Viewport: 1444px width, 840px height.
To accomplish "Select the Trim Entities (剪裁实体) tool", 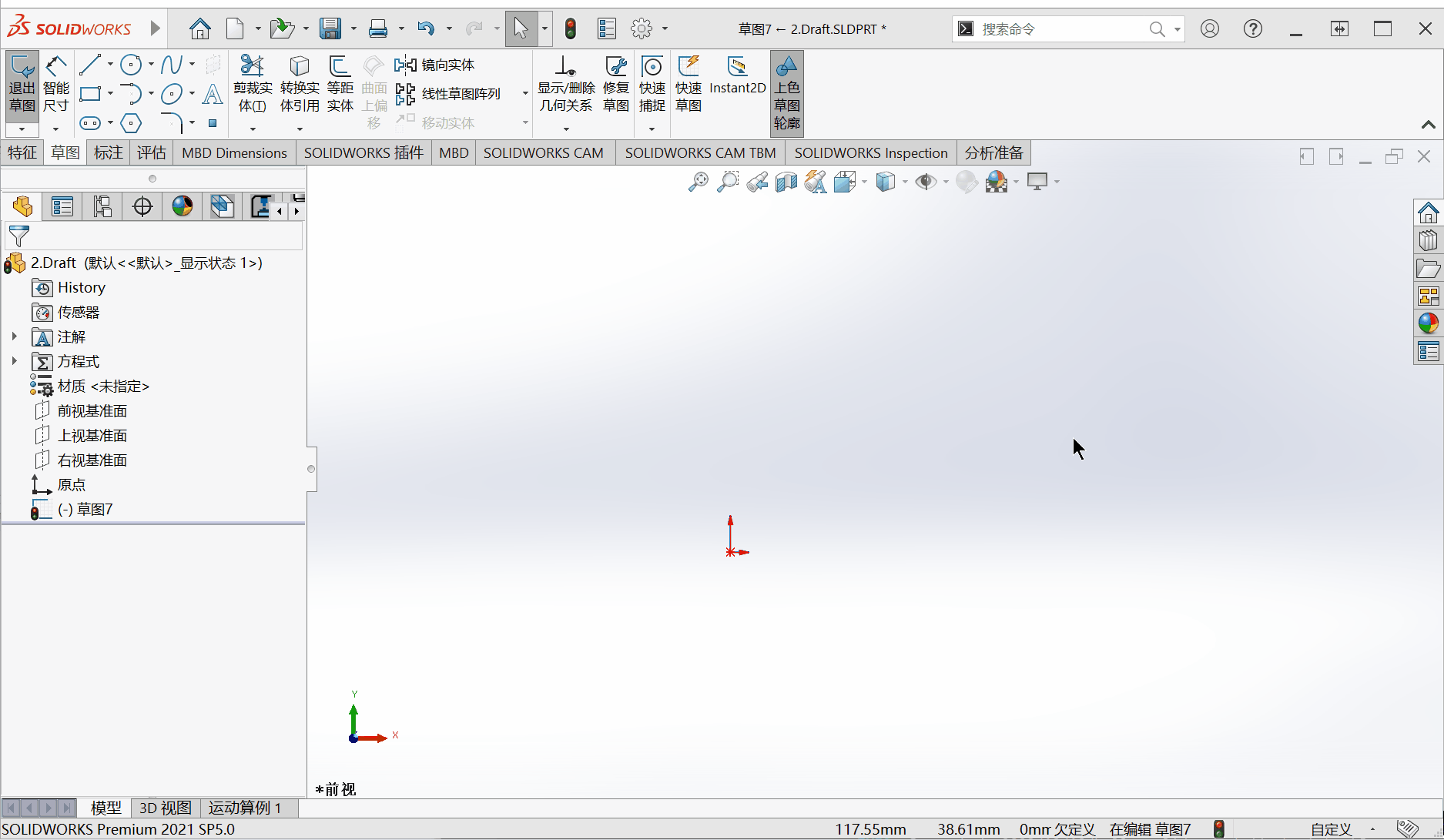I will [x=253, y=85].
